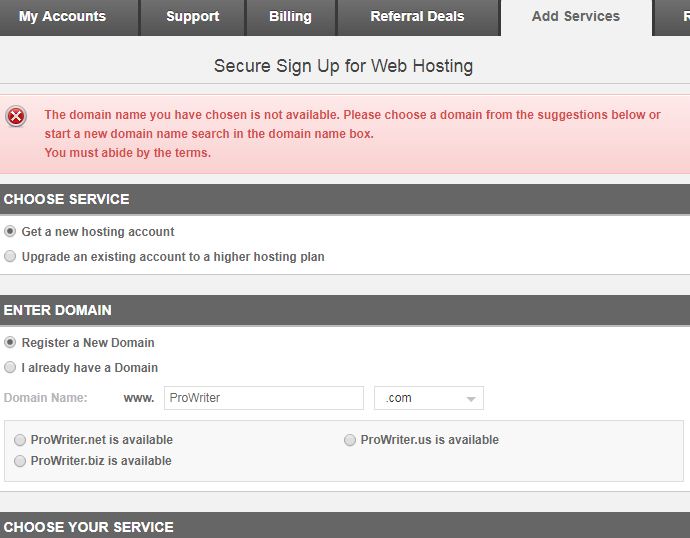Image resolution: width=690 pixels, height=538 pixels.
Task: Click the Domain Name text field
Action: coord(264,398)
